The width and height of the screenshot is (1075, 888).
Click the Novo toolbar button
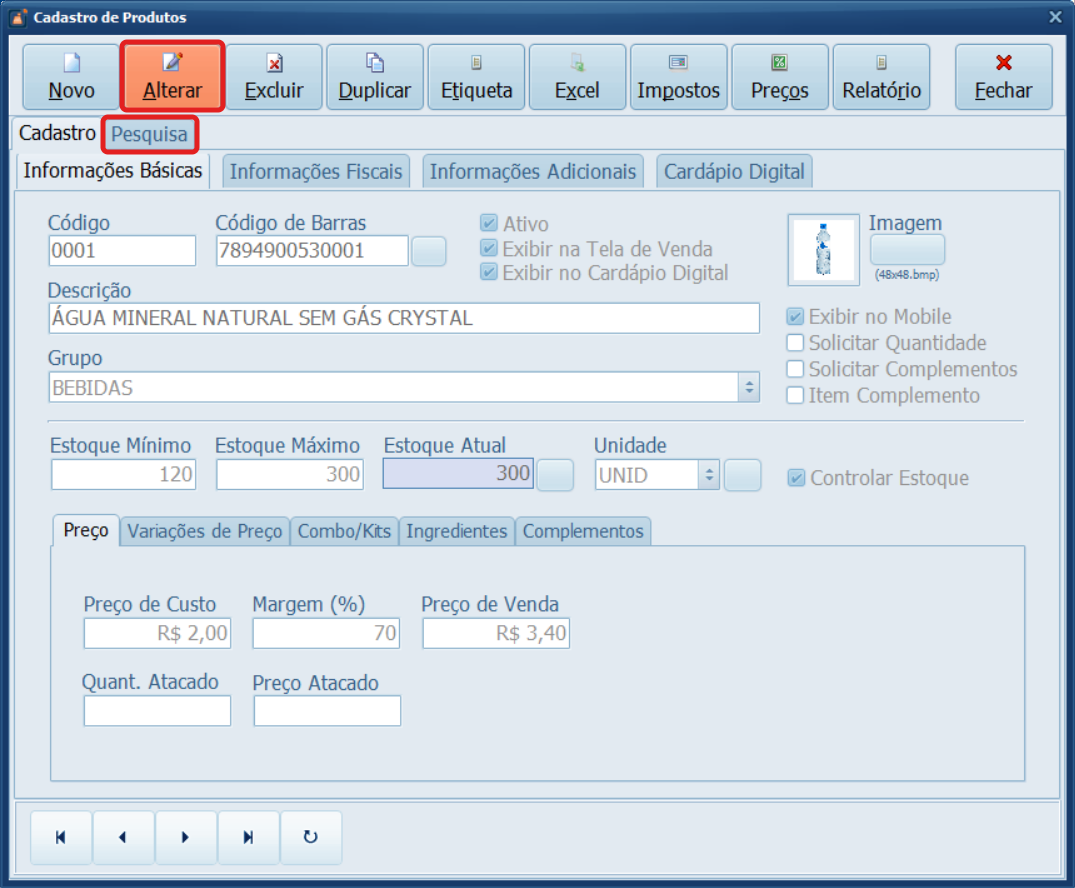click(71, 77)
